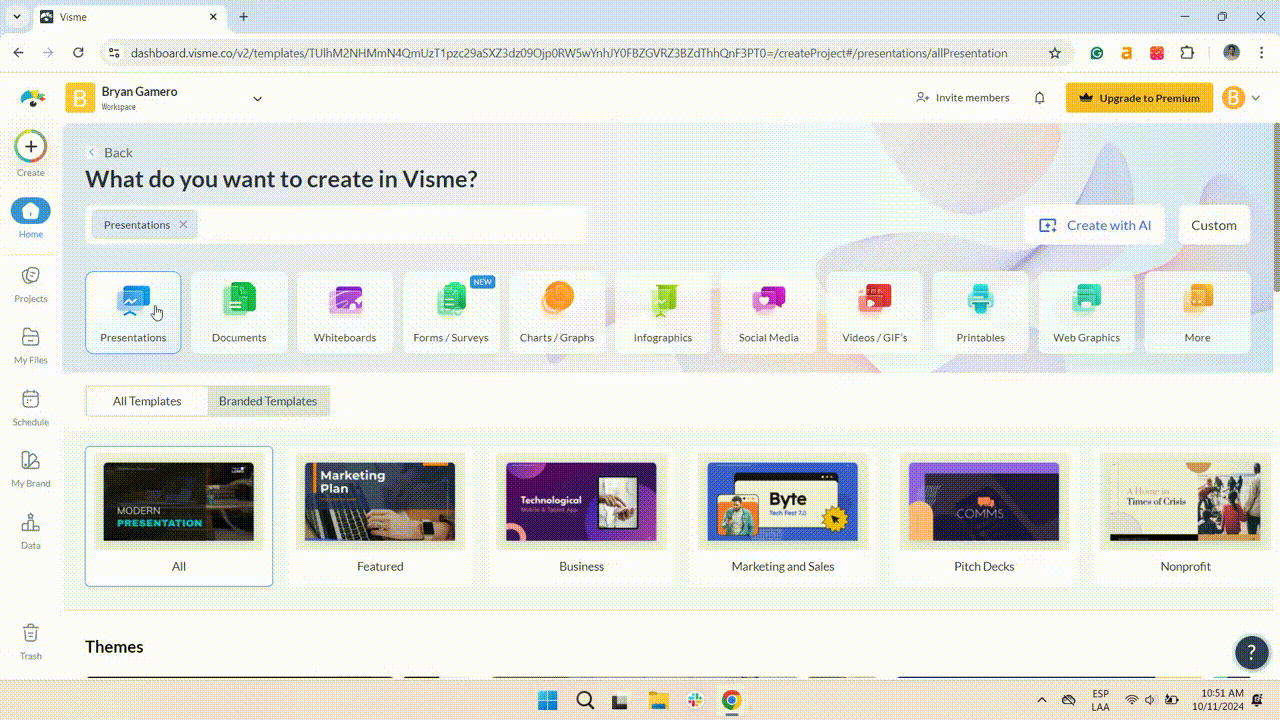The image size is (1280, 720).
Task: Open the Create plus button in sidebar
Action: (30, 147)
